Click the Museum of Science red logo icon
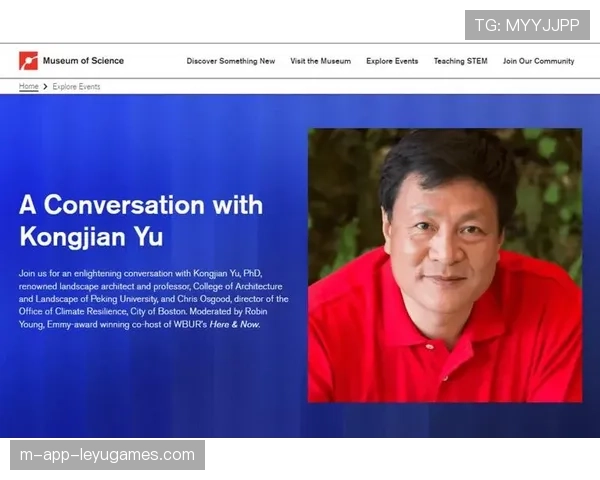Screen dimensions: 600x480 point(28,61)
